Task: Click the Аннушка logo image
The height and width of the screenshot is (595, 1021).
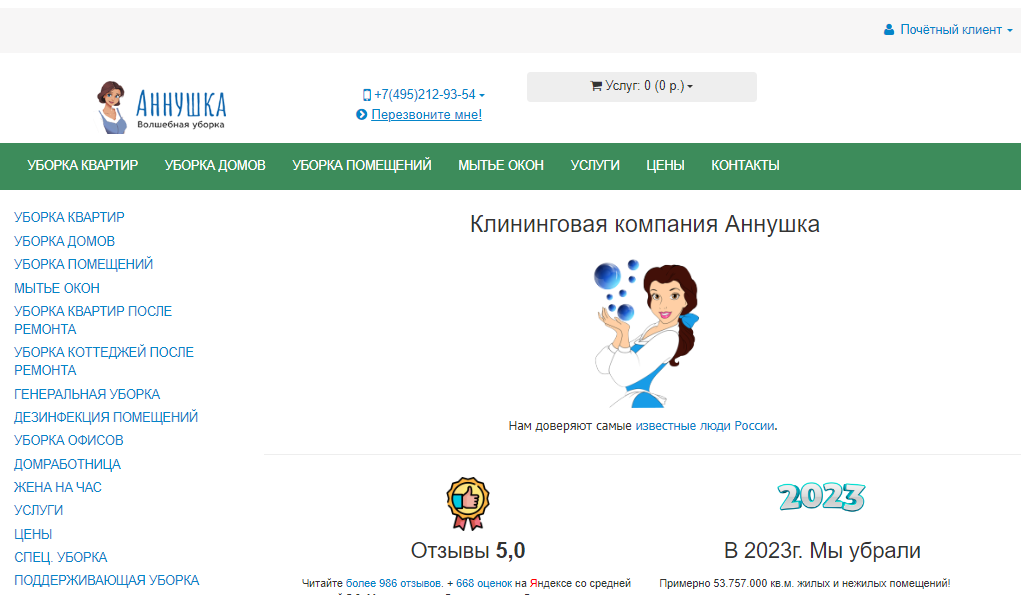Action: pyautogui.click(x=162, y=107)
